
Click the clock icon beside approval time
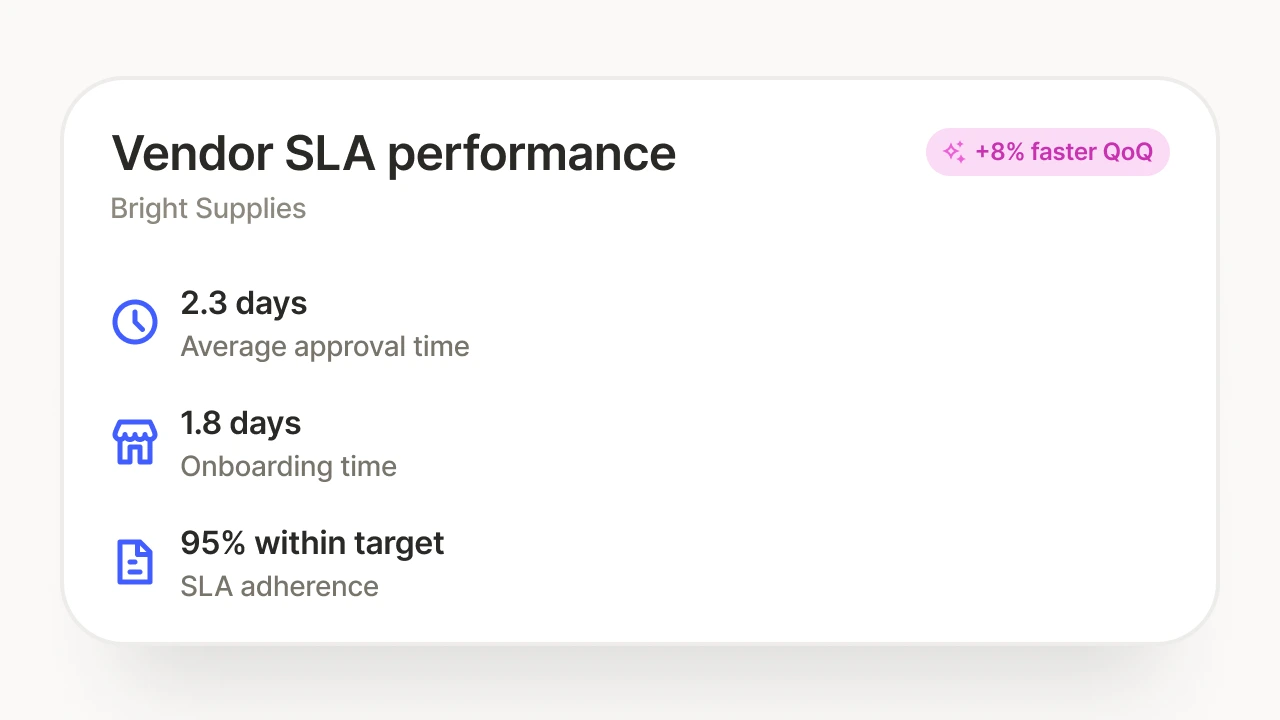[x=134, y=322]
